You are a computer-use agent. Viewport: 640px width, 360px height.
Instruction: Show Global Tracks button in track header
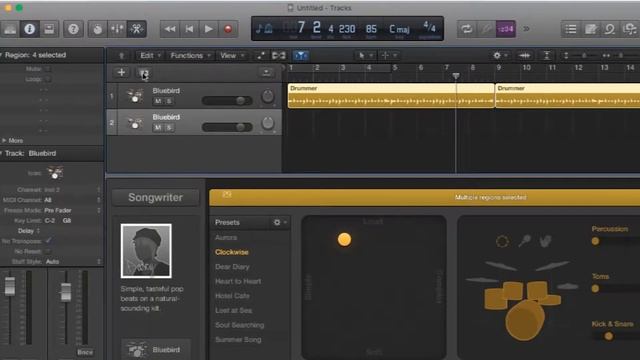tap(266, 73)
